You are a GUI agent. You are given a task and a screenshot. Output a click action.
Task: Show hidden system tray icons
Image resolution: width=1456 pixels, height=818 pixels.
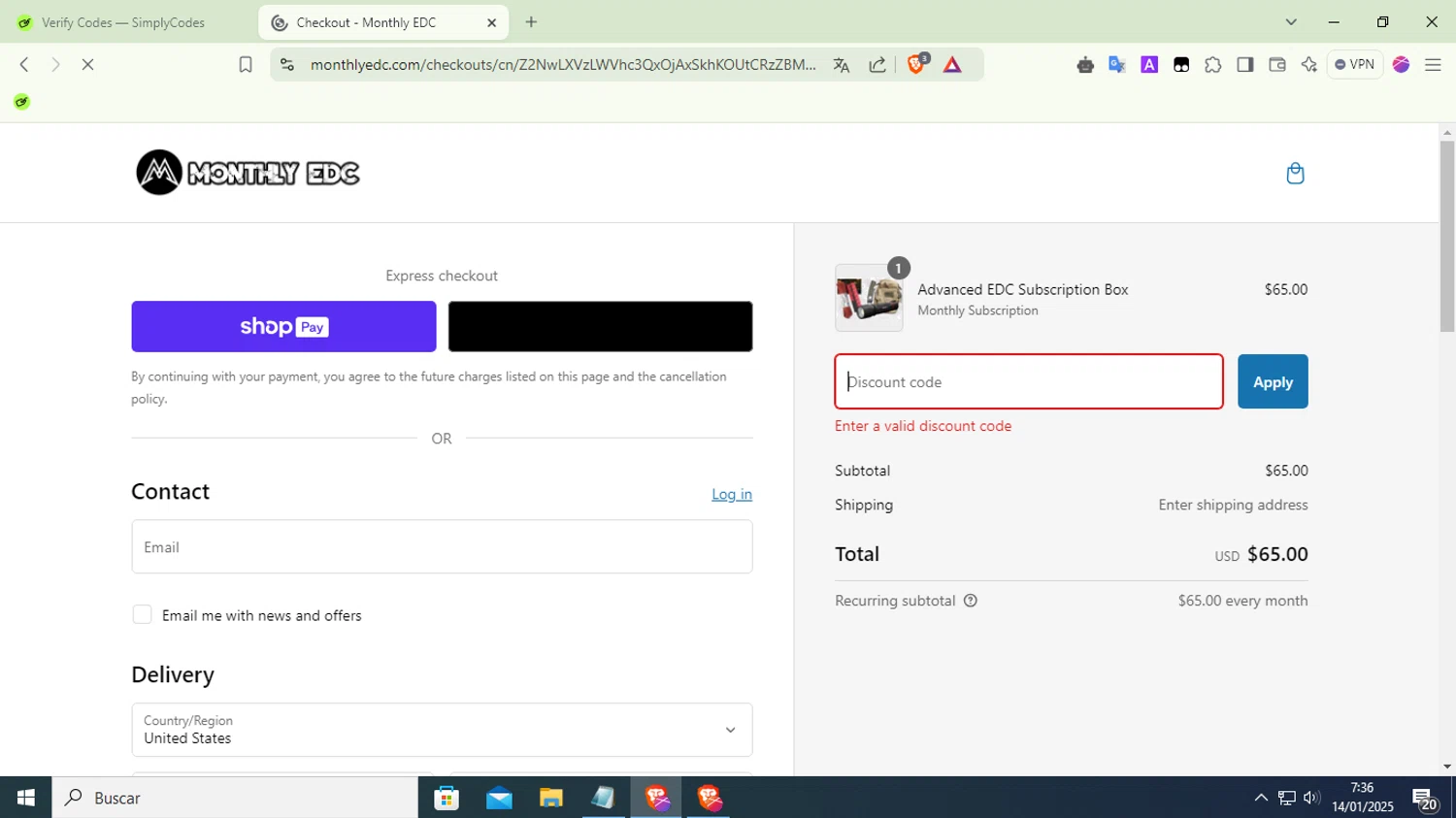pos(1261,798)
